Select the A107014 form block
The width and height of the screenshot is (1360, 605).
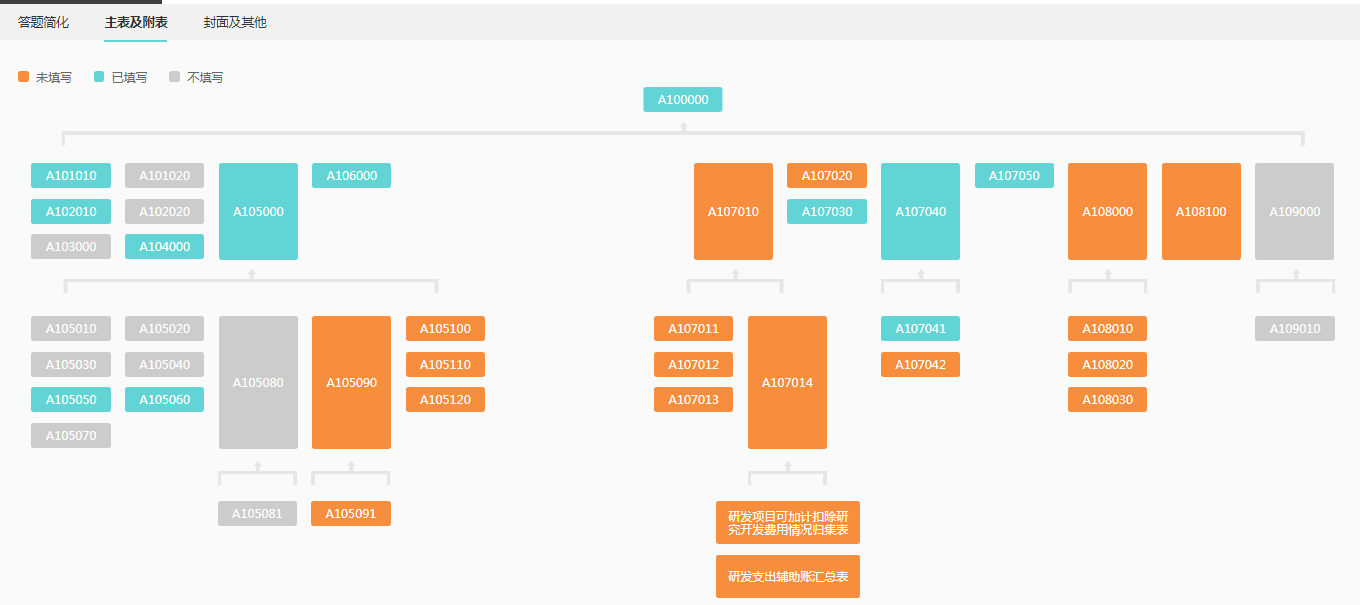(787, 382)
